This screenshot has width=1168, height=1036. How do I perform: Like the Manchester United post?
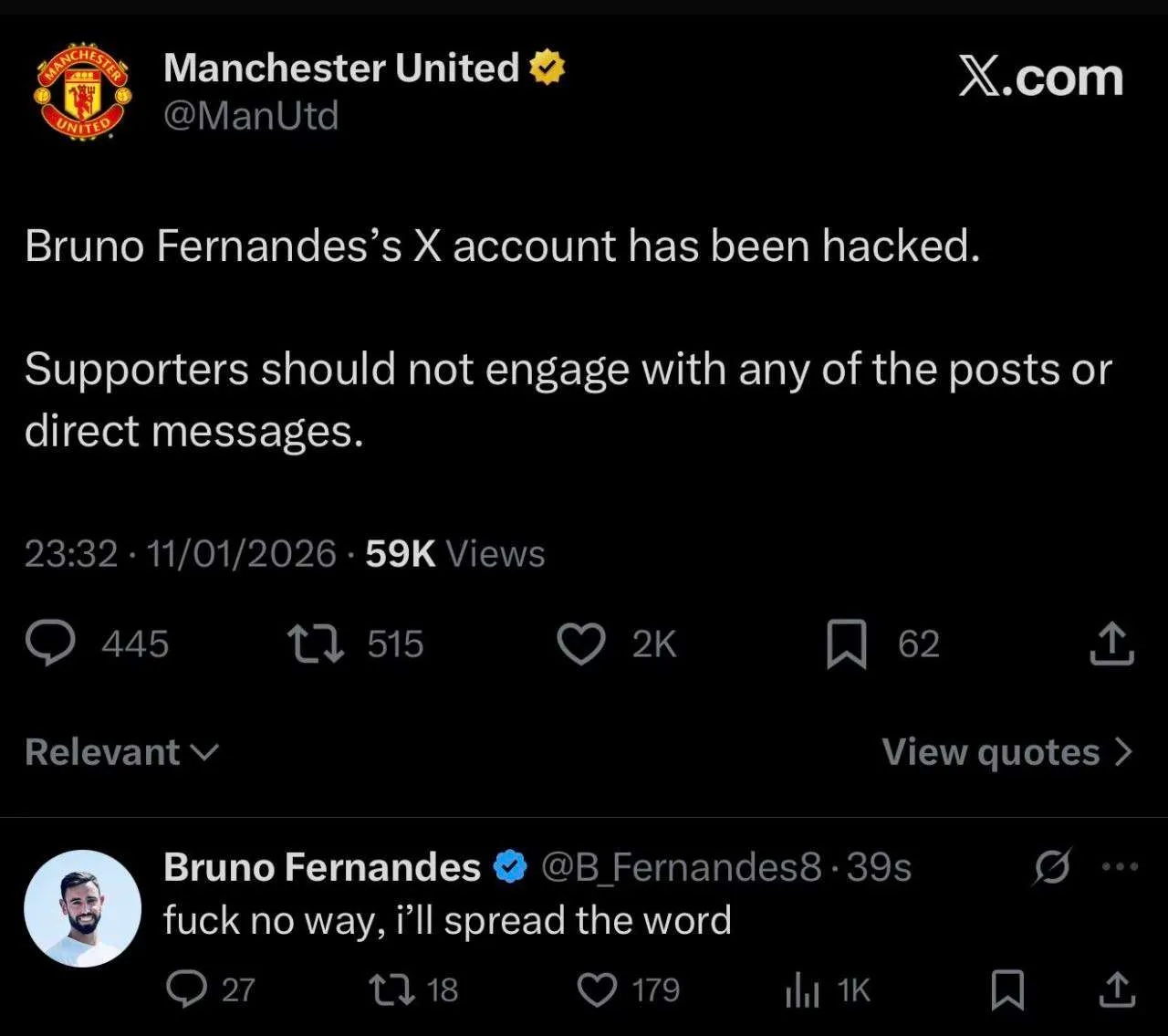(581, 644)
